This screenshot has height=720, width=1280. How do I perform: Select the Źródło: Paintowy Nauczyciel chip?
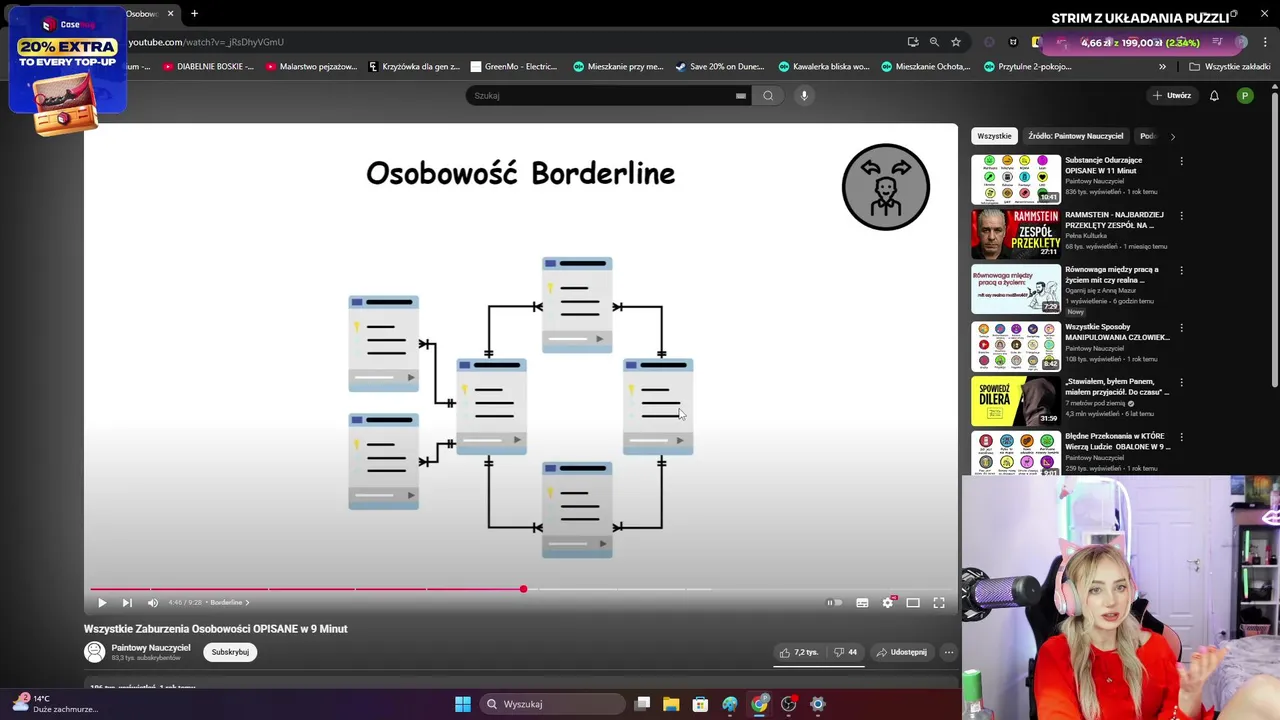pyautogui.click(x=1076, y=136)
